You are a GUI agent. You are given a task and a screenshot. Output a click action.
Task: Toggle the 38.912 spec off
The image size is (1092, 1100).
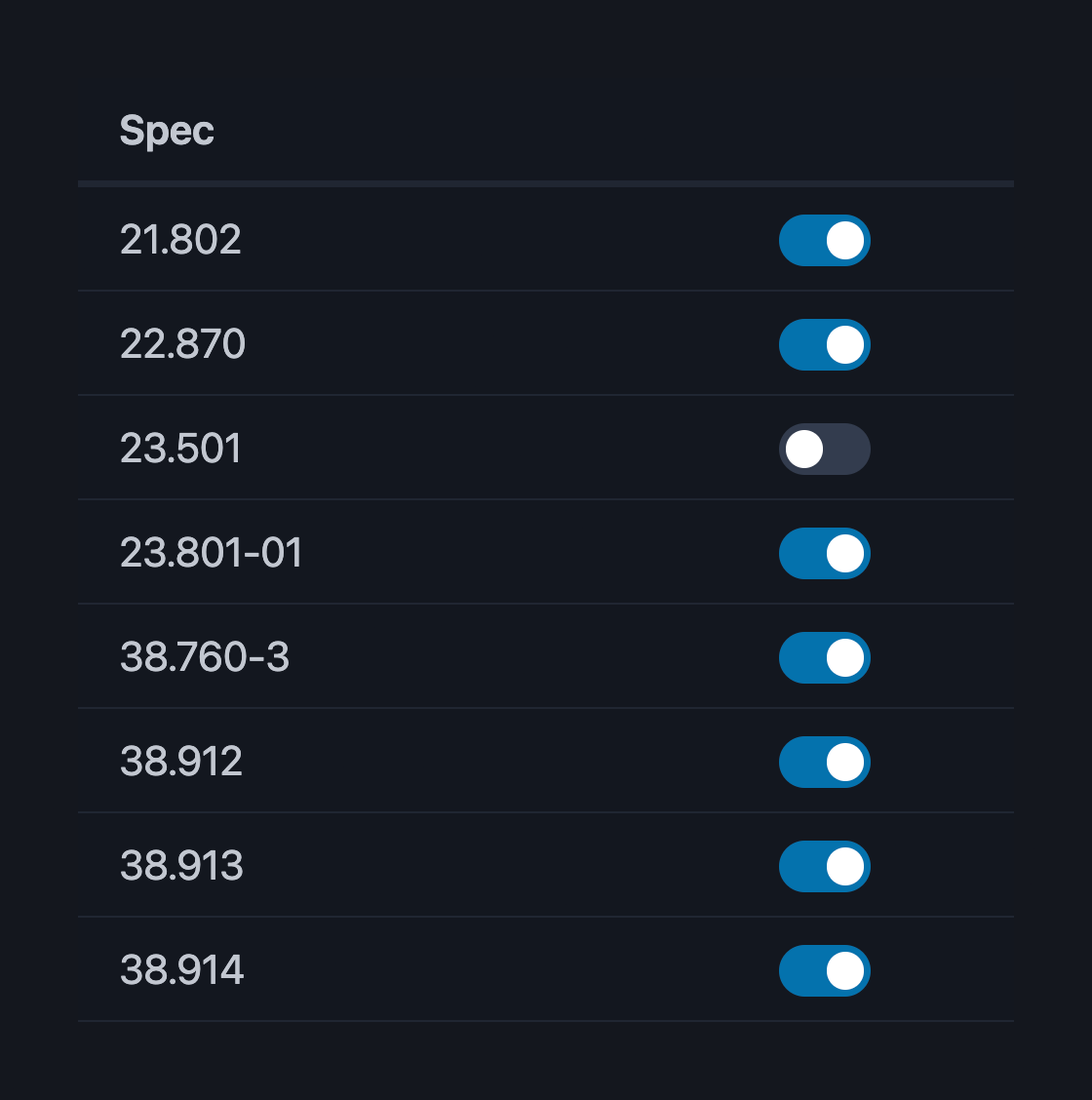pyautogui.click(x=825, y=762)
